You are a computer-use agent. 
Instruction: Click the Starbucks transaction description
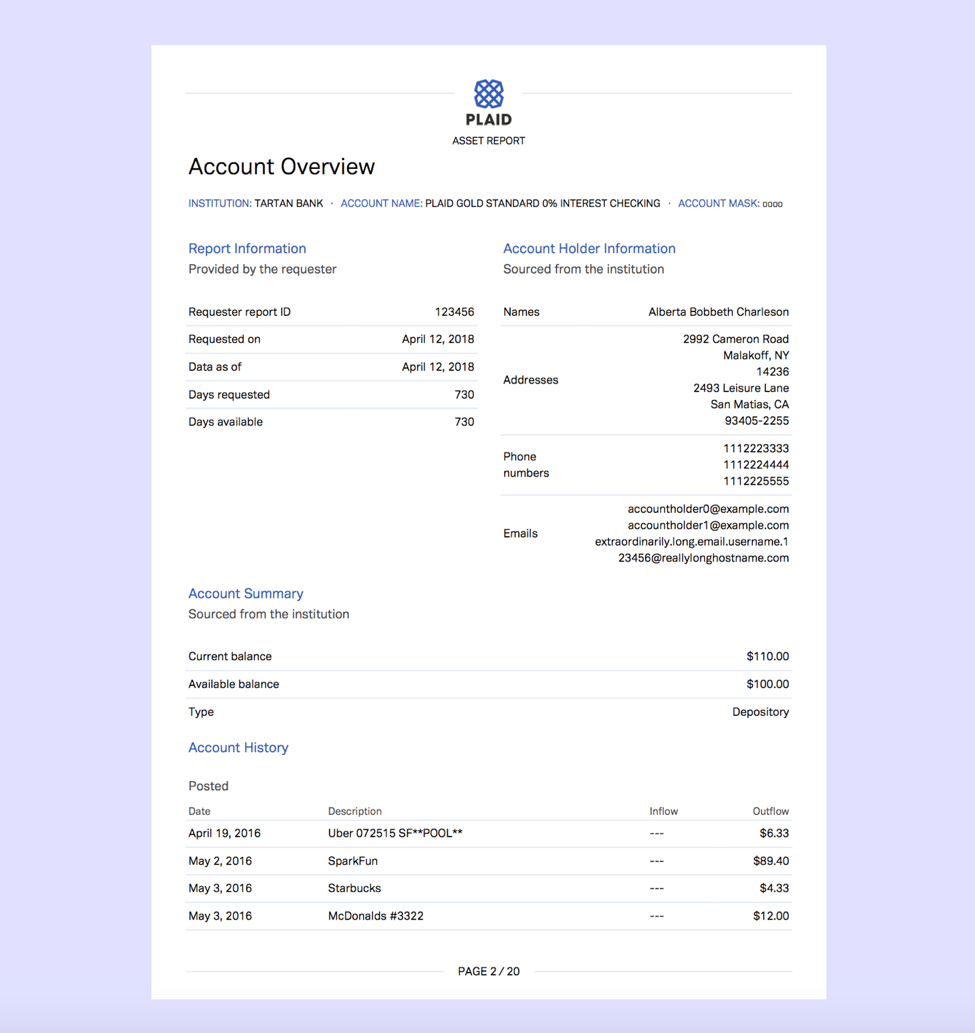coord(354,888)
